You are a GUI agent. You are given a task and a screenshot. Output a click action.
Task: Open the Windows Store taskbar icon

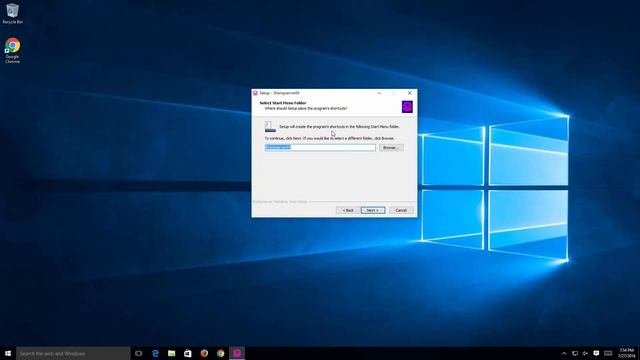188,353
